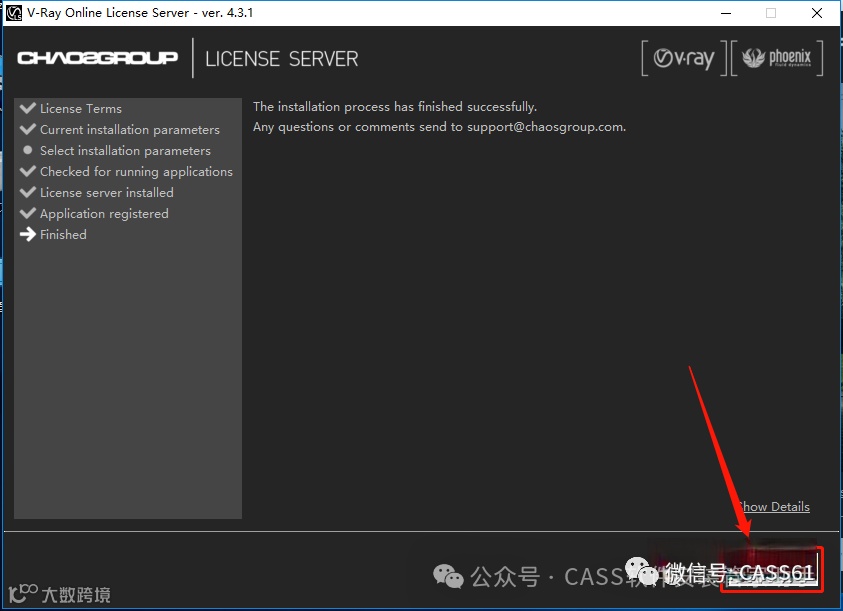Screen dimensions: 843x611
Task: Close the V-Ray License Server window
Action: pyautogui.click(x=817, y=13)
